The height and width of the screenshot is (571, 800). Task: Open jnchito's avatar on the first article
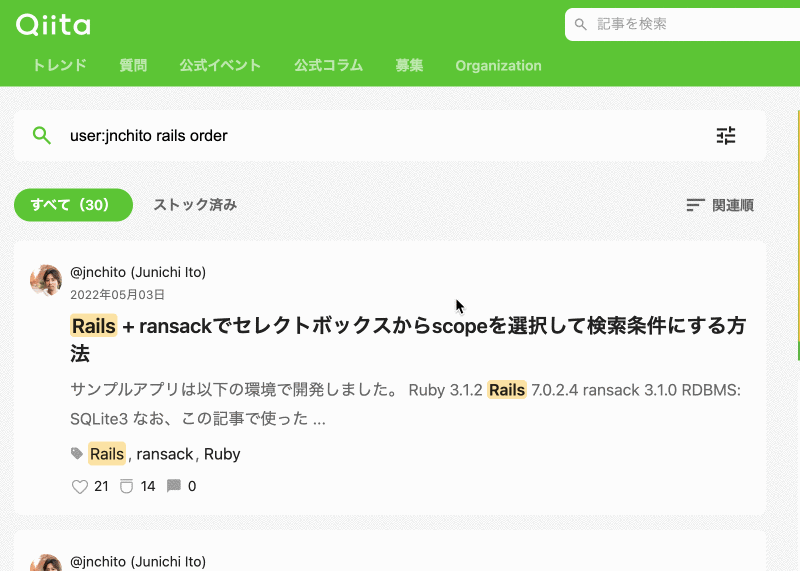pos(46,280)
